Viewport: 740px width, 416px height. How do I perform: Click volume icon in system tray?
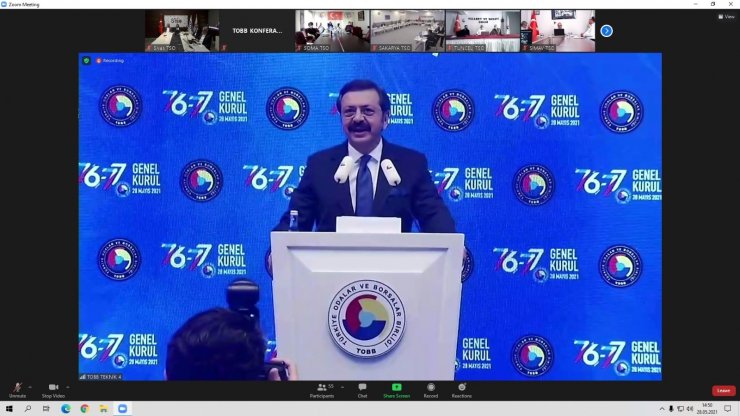point(690,409)
